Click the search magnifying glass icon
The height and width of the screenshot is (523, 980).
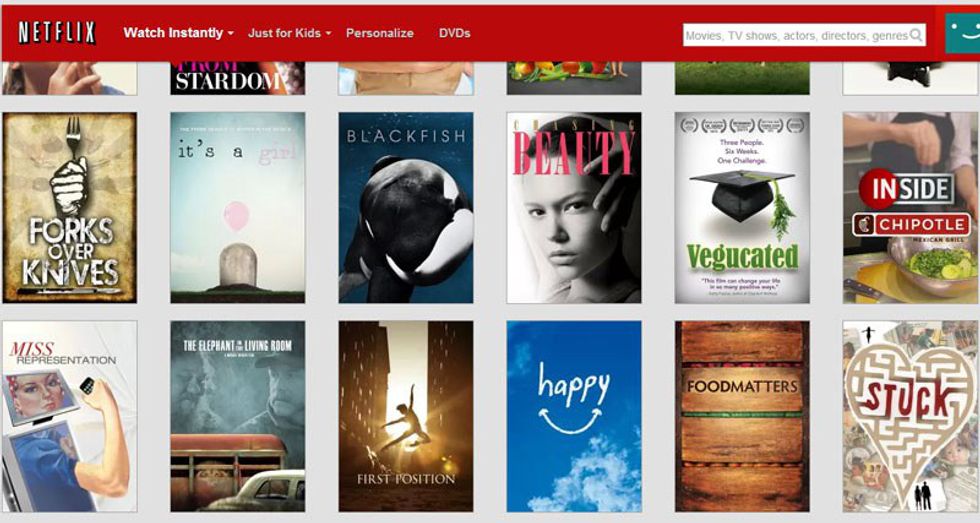(915, 35)
